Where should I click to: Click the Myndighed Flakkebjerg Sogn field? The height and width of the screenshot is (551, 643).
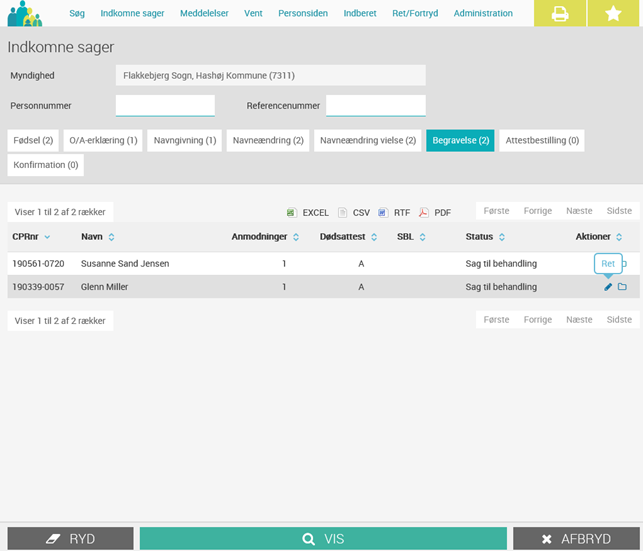click(x=271, y=75)
